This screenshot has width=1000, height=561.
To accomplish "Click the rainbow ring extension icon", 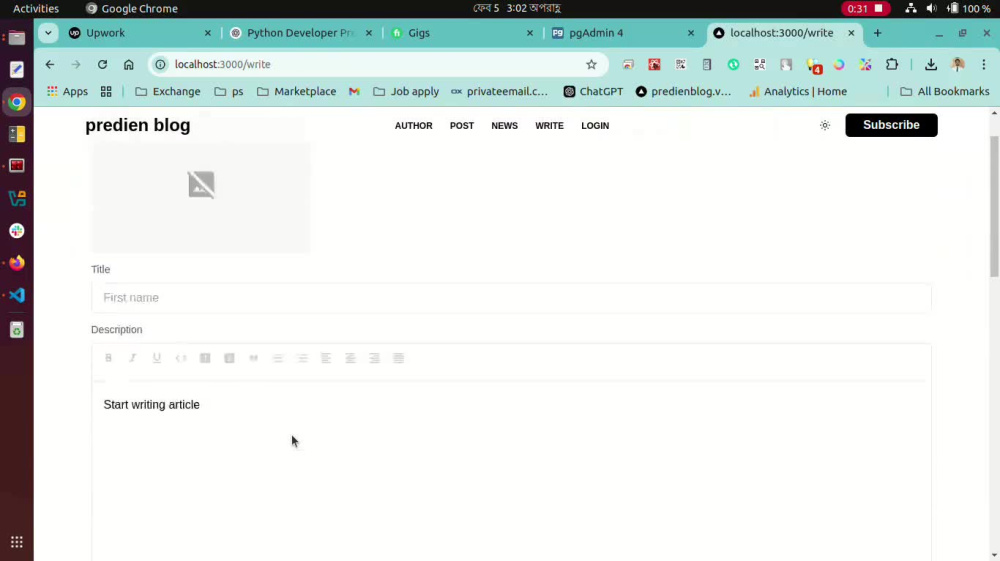I will tap(839, 64).
